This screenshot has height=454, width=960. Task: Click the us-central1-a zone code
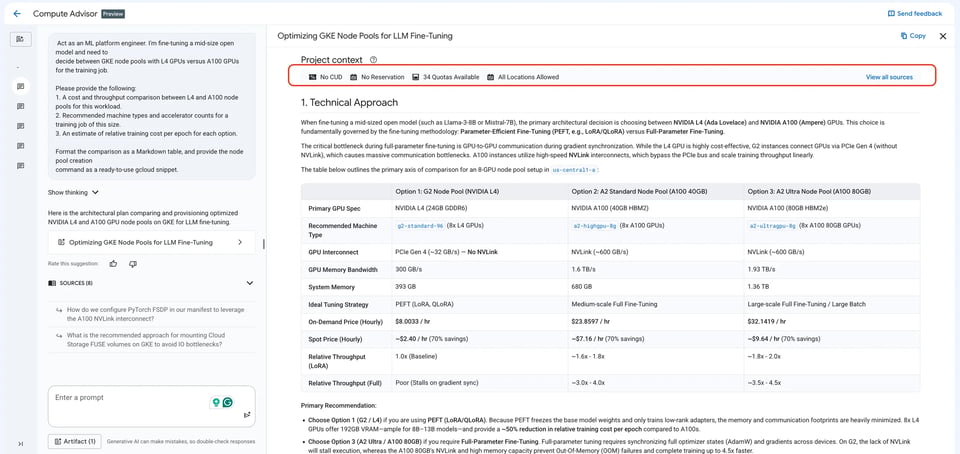click(x=575, y=169)
